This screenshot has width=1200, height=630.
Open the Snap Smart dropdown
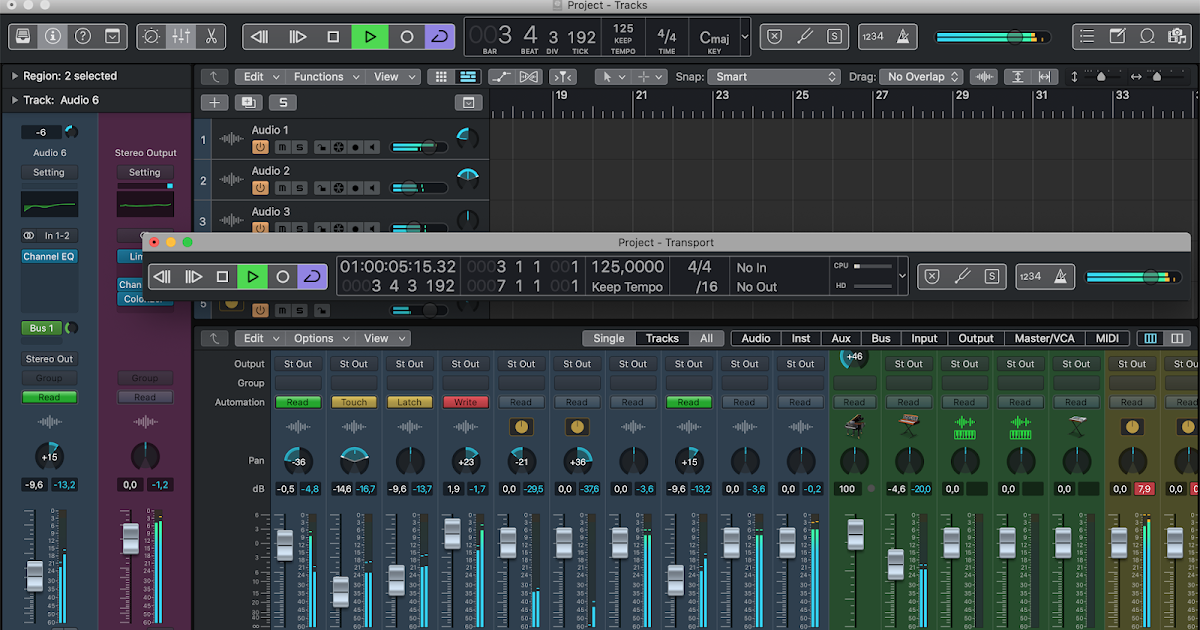coord(774,77)
